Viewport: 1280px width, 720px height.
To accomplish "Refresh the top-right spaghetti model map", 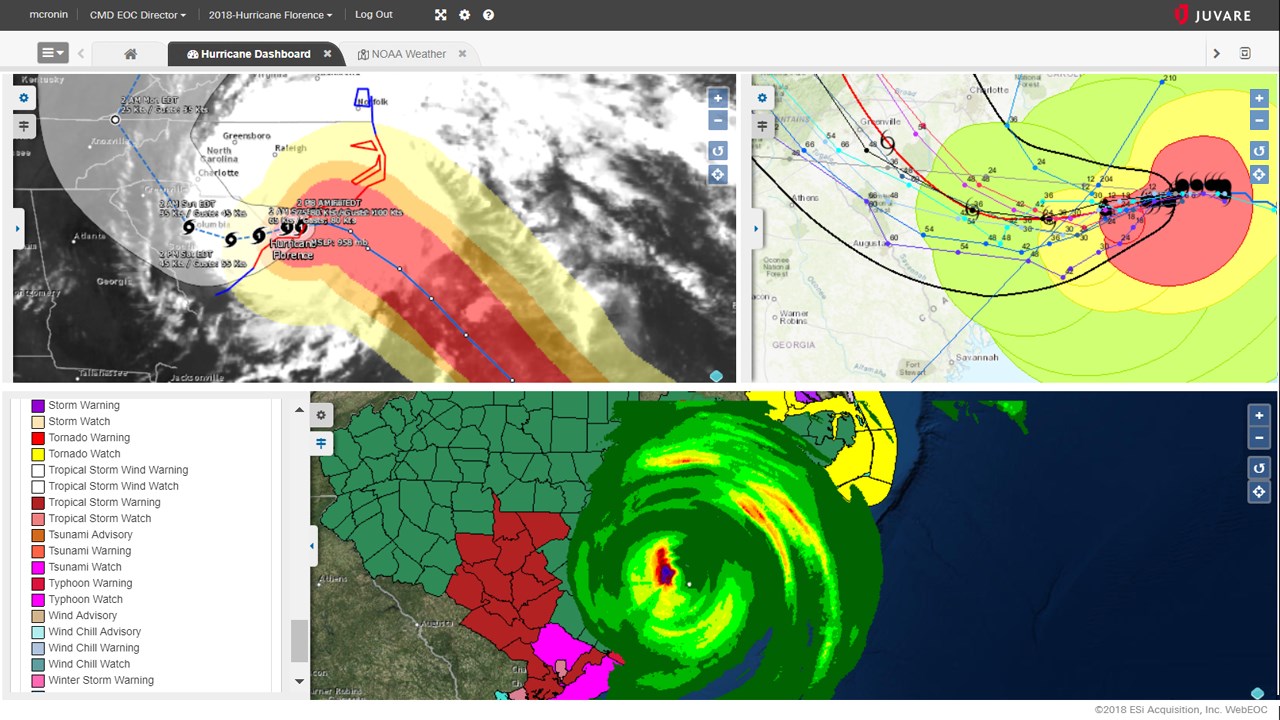I will pyautogui.click(x=1259, y=150).
